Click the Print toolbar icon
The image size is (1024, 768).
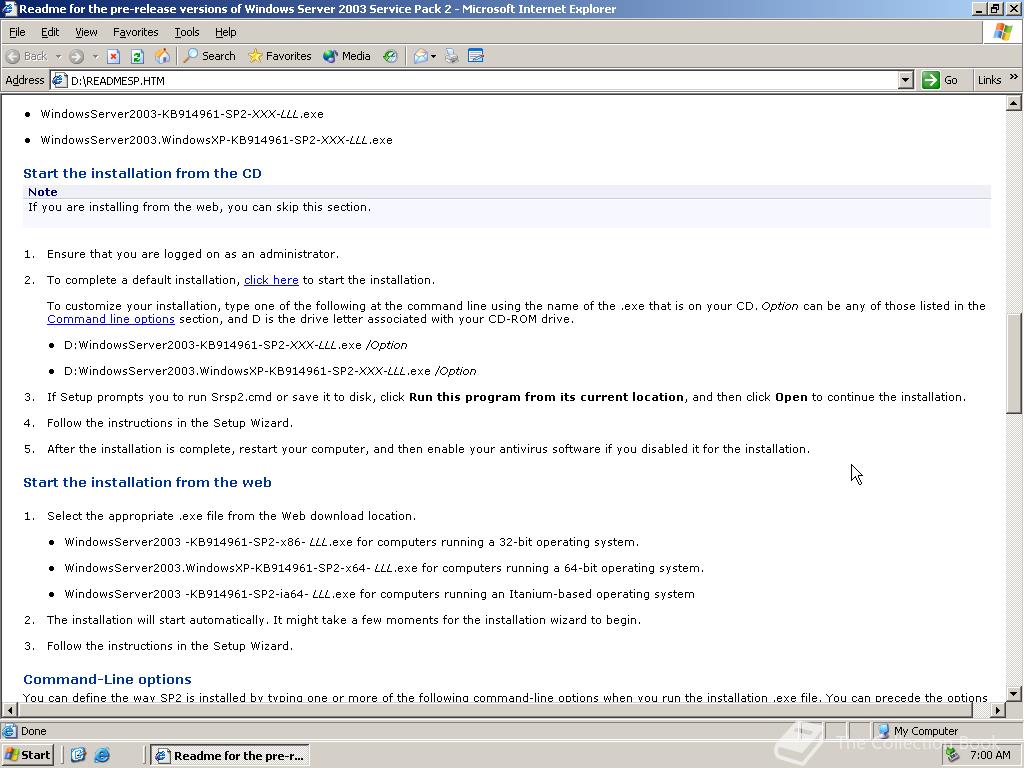pos(451,56)
